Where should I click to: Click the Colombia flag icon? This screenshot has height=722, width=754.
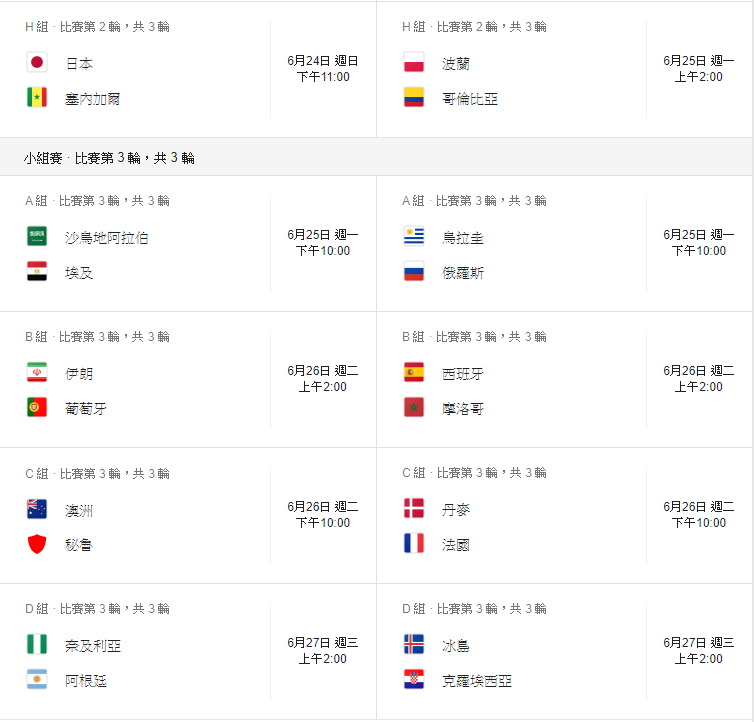click(x=413, y=98)
